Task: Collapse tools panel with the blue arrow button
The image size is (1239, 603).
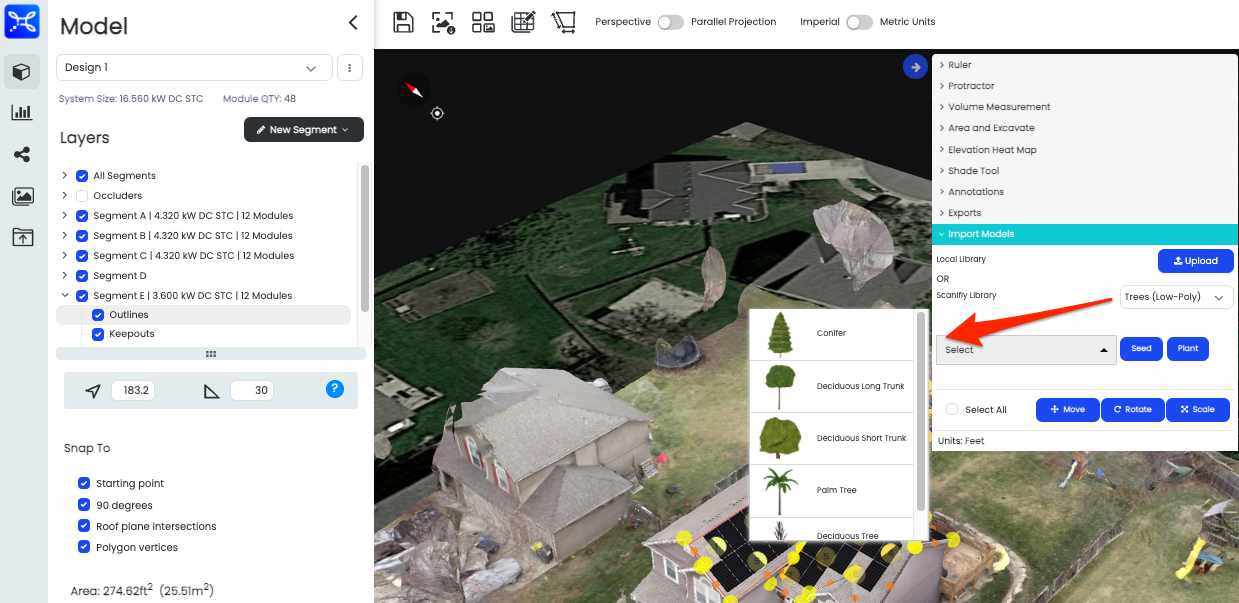Action: point(914,67)
